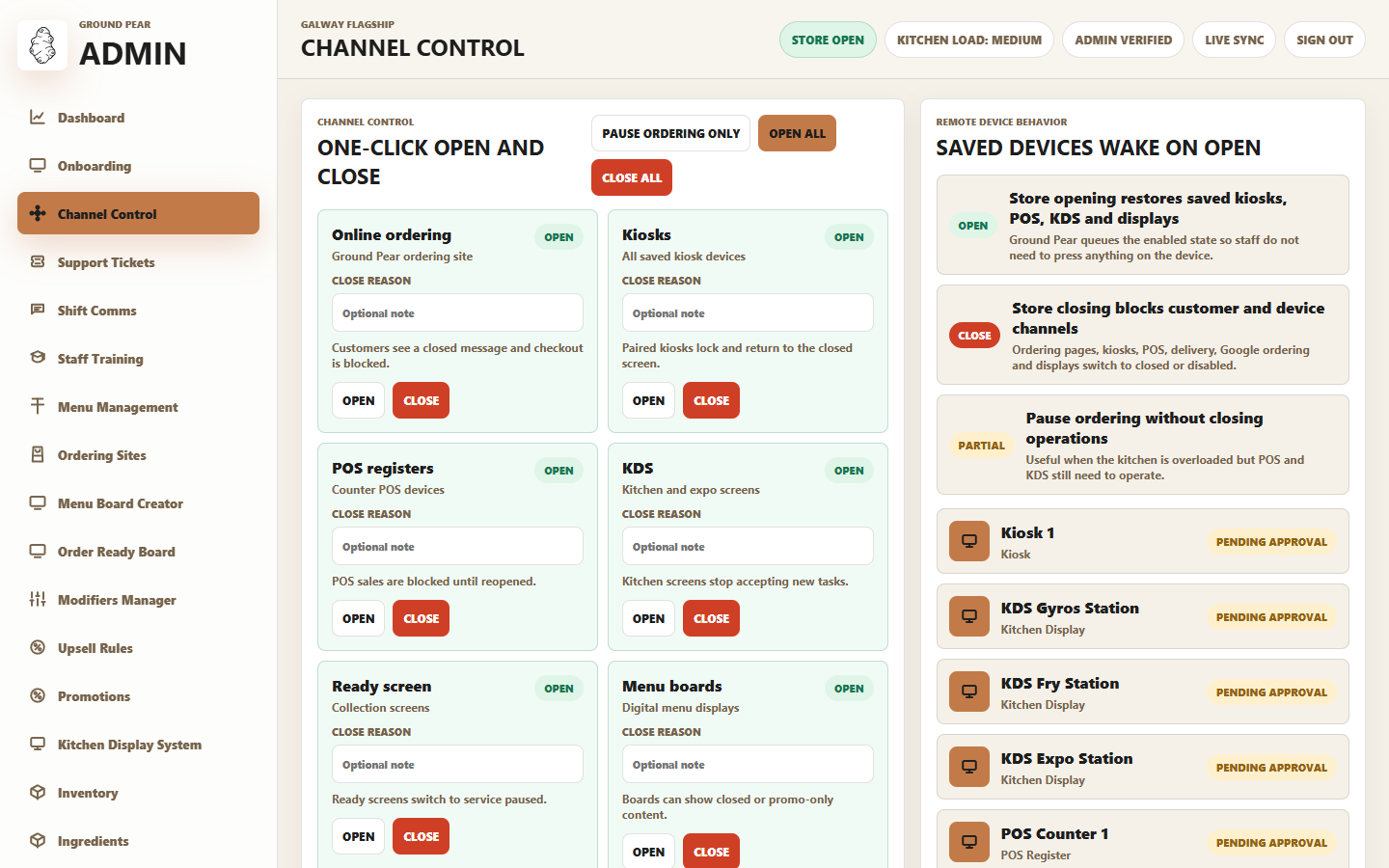Click the Ordering Sites icon

(38, 455)
